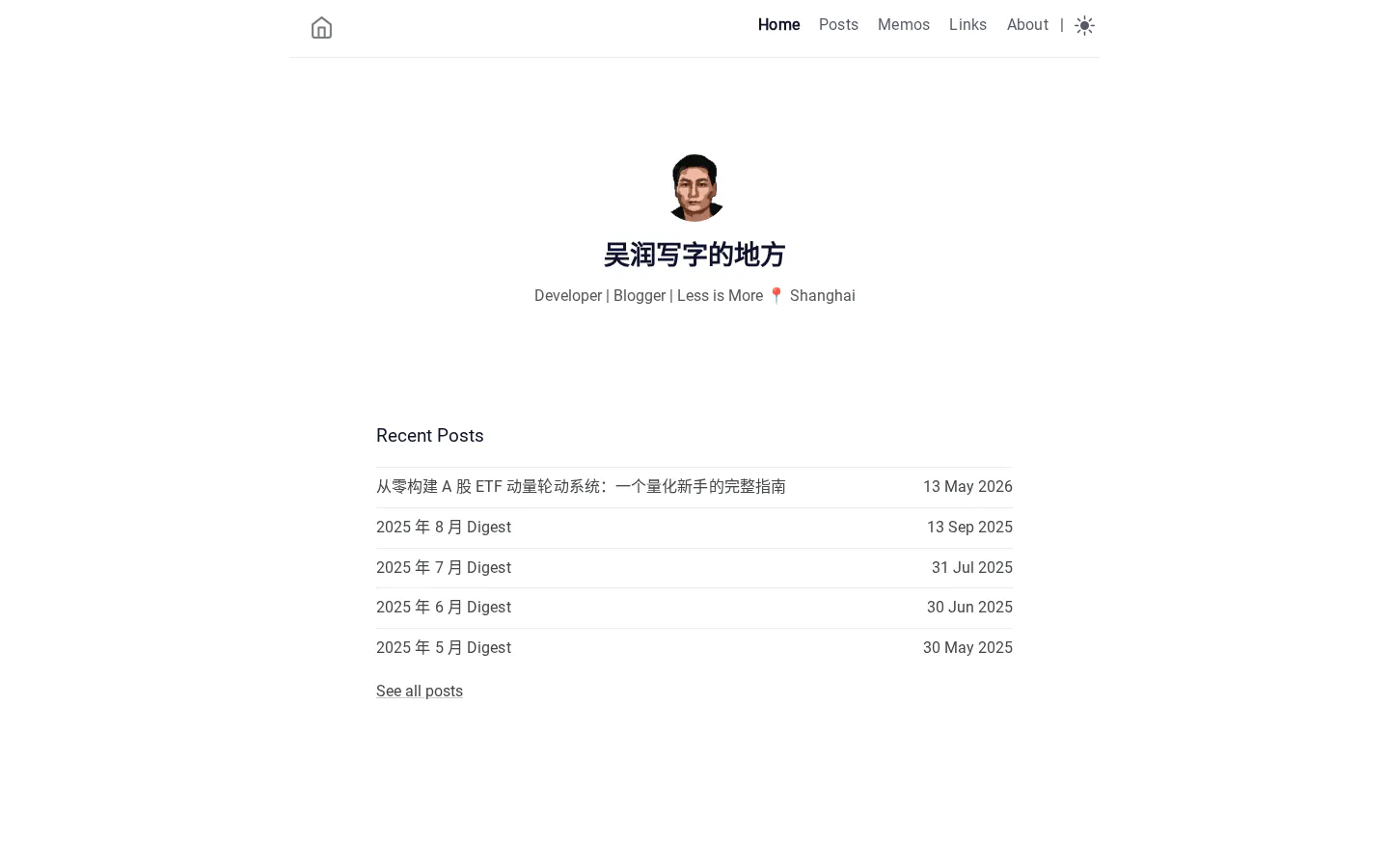This screenshot has height=868, width=1389.
Task: Click the date 13 May 2026
Action: pos(967,487)
